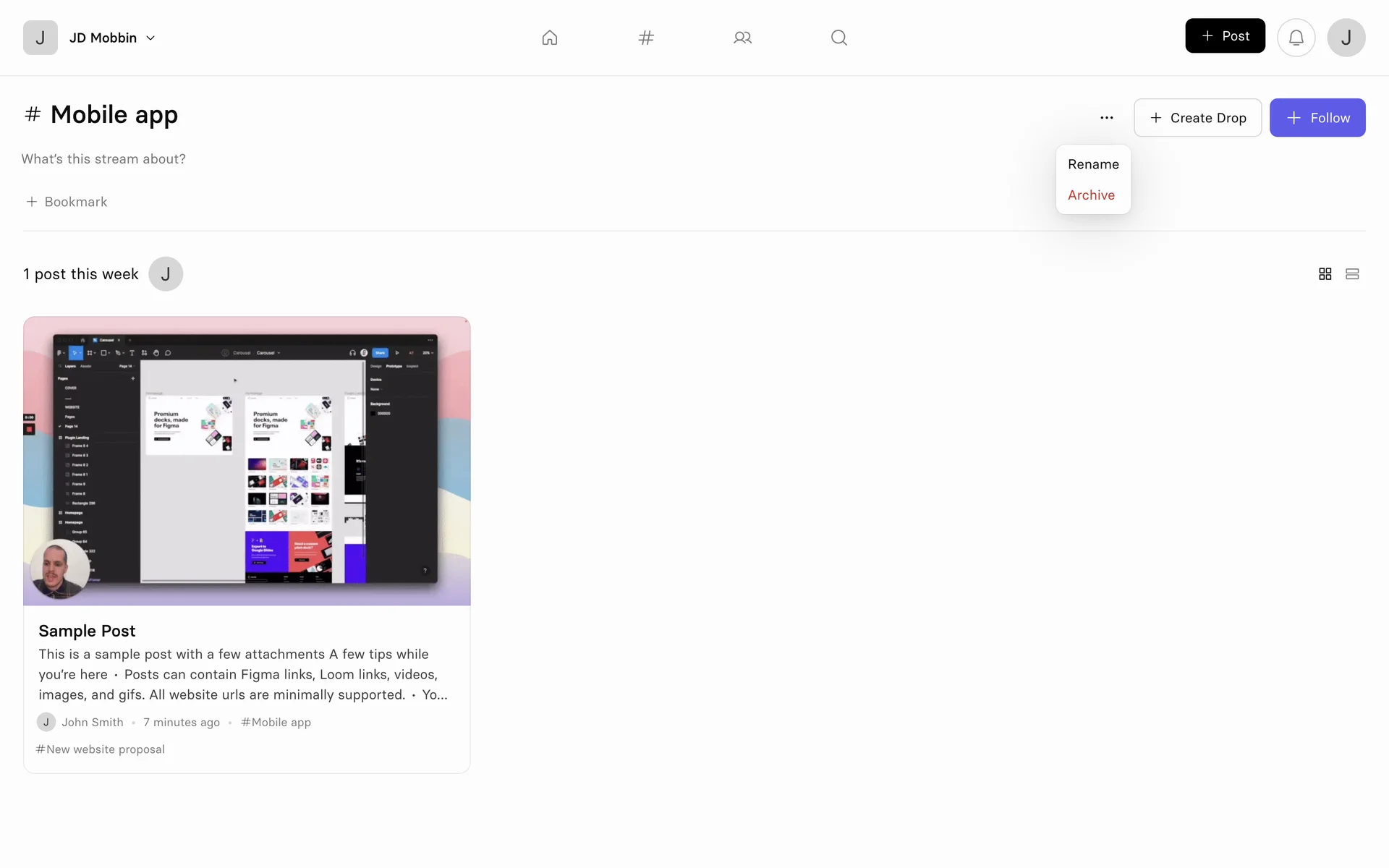Click the Search magnifier icon
1389x868 pixels.
(x=838, y=38)
